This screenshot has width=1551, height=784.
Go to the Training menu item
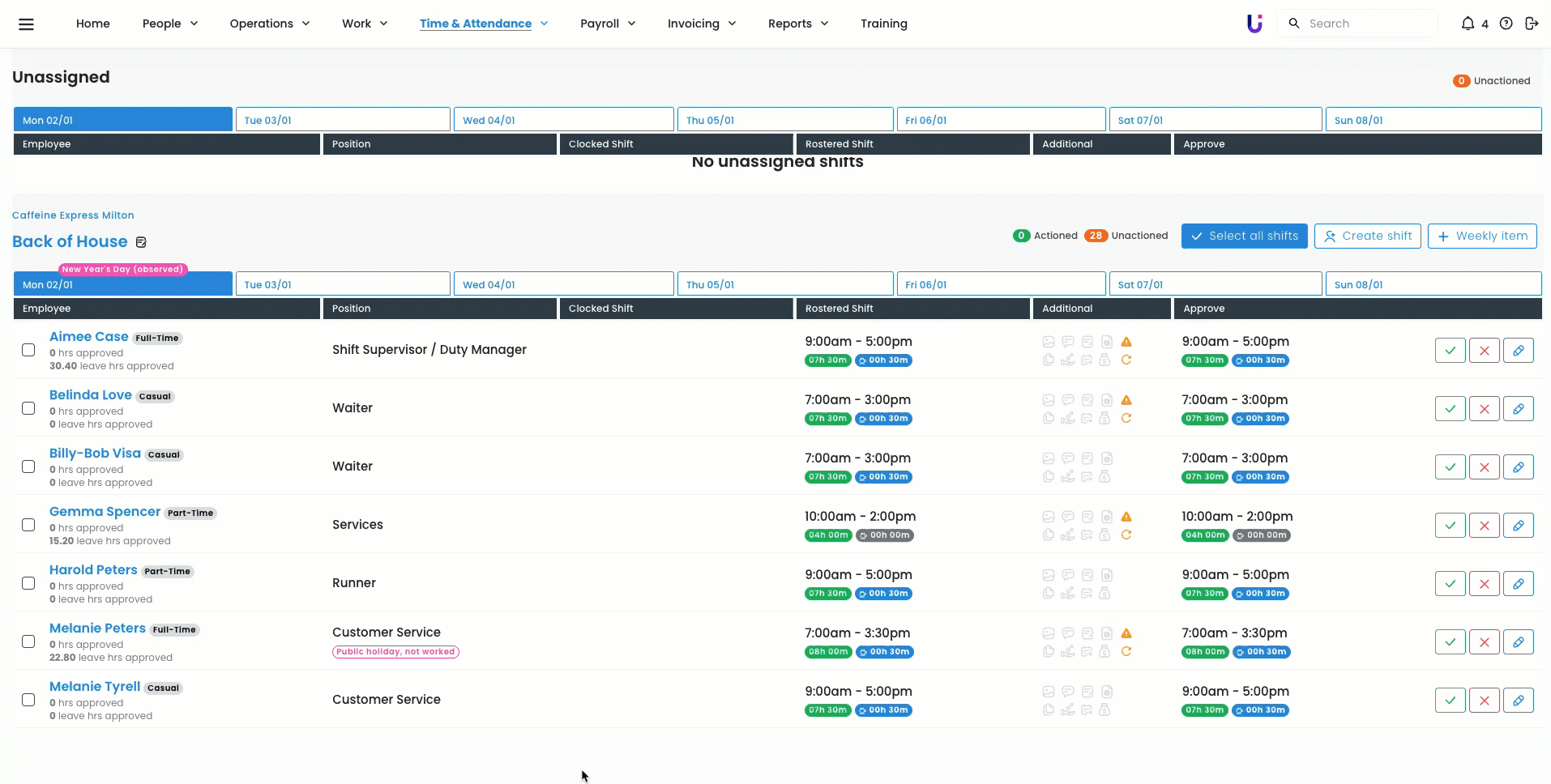(883, 23)
